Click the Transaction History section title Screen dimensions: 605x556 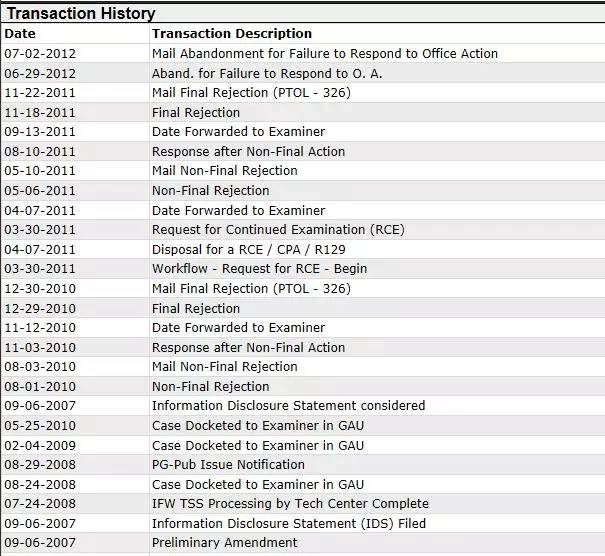pos(81,14)
